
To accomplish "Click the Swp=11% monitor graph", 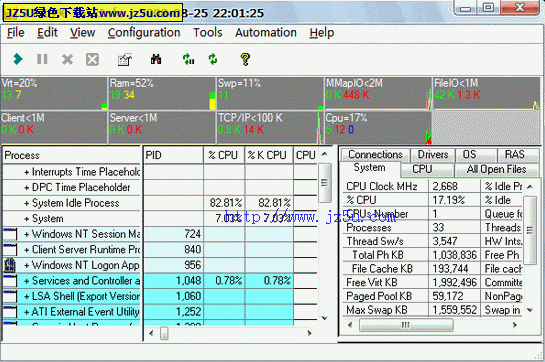I will 270,93.
